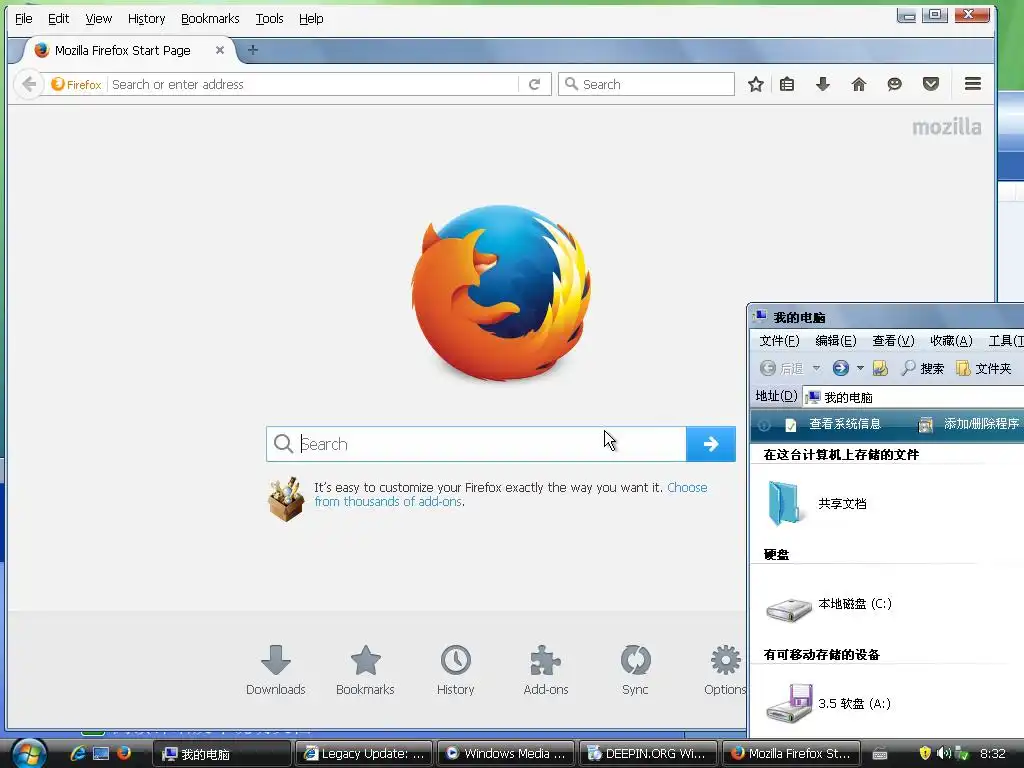Focus the Search or enter address field

[313, 84]
